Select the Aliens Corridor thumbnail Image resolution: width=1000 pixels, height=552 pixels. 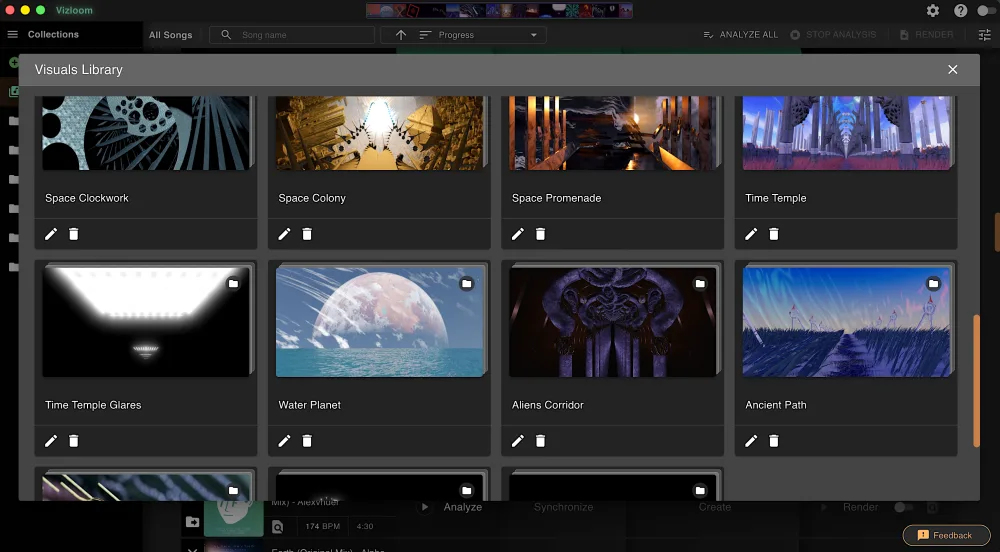point(613,322)
